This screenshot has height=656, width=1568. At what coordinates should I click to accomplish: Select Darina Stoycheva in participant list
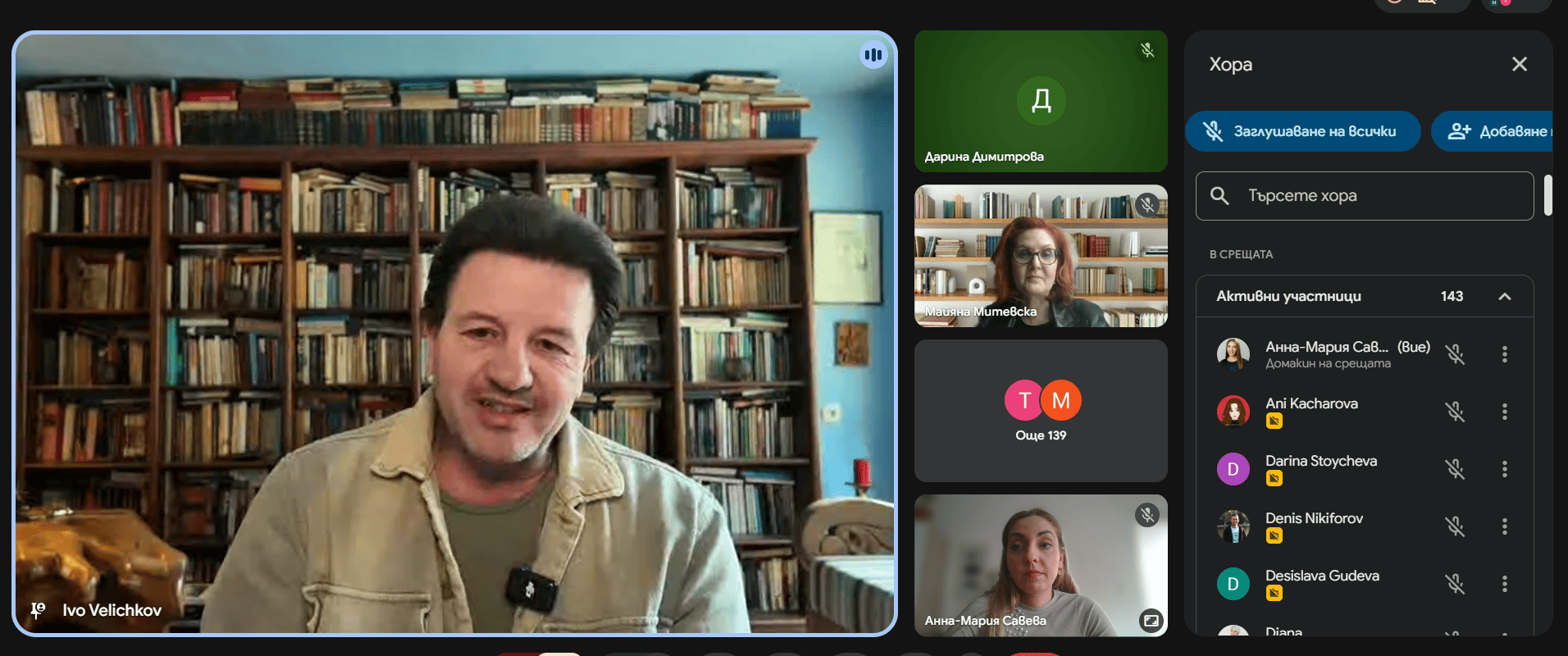pos(1320,461)
